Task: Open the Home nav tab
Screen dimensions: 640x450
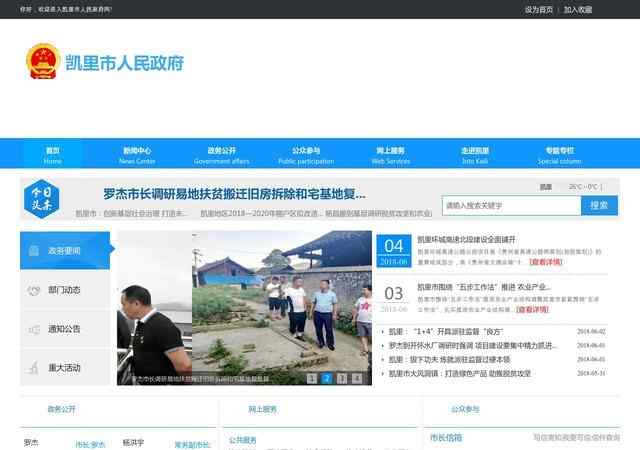Action: point(53,155)
